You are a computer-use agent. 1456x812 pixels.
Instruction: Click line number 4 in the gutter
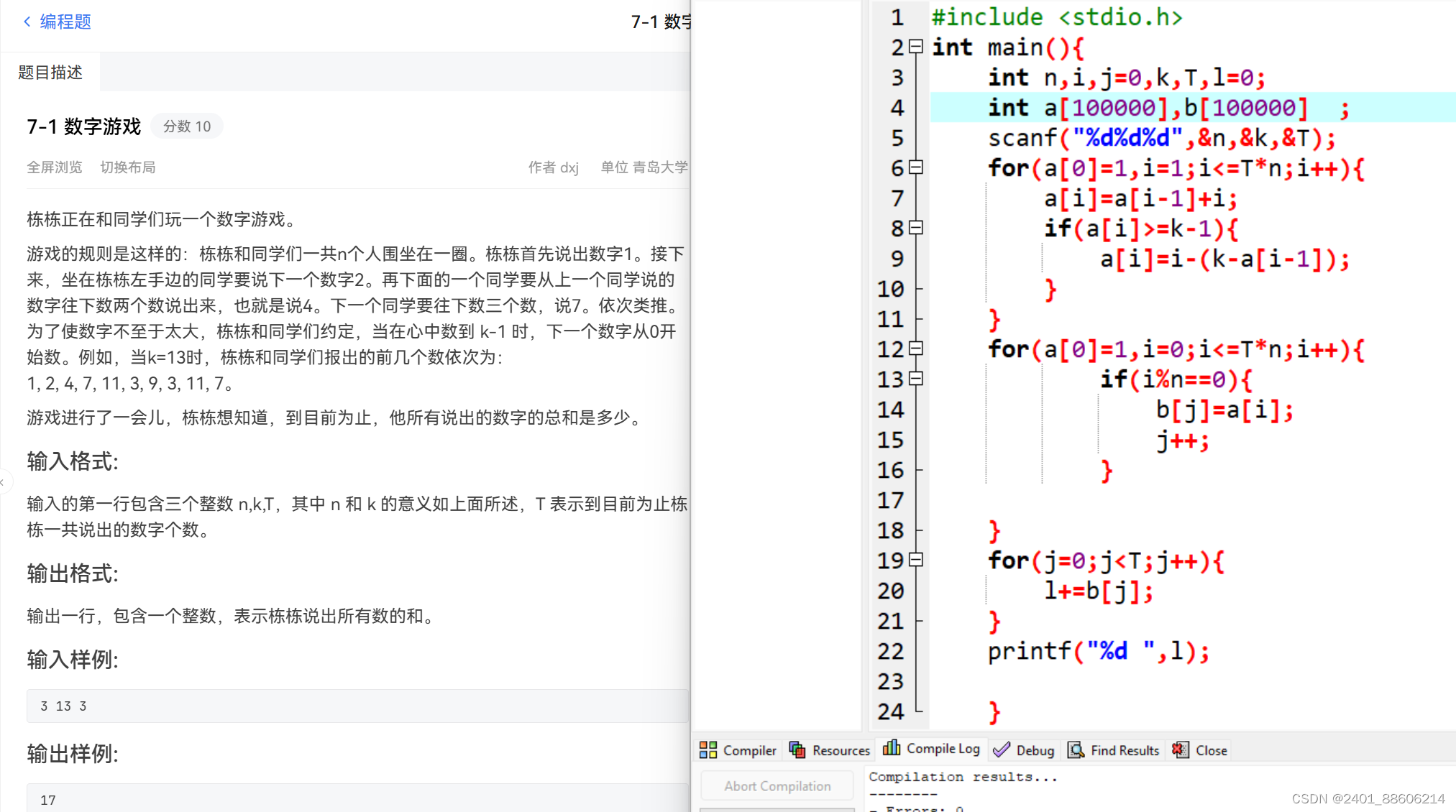(897, 108)
